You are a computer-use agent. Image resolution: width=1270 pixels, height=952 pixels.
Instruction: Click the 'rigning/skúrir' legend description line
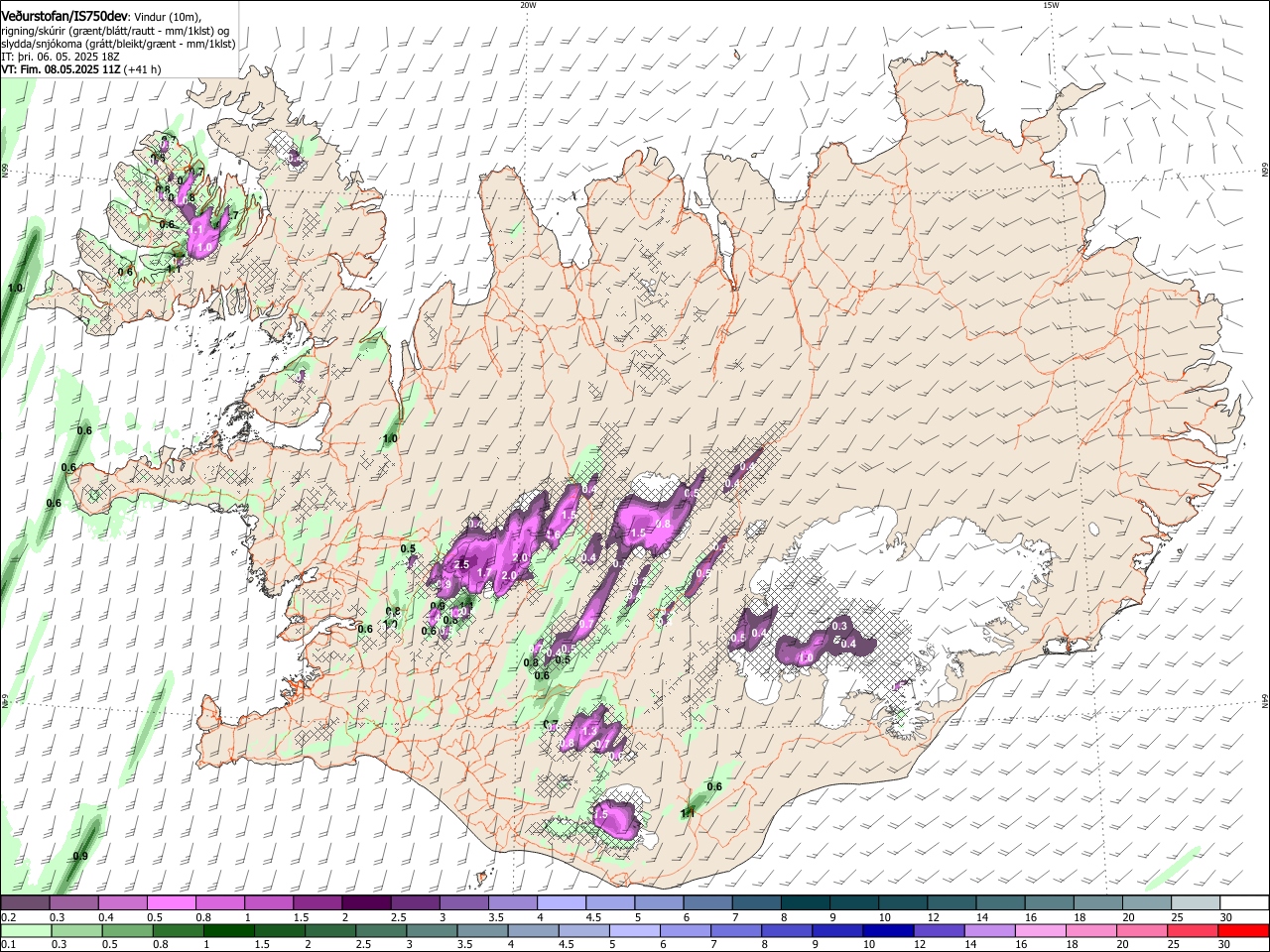point(116,30)
